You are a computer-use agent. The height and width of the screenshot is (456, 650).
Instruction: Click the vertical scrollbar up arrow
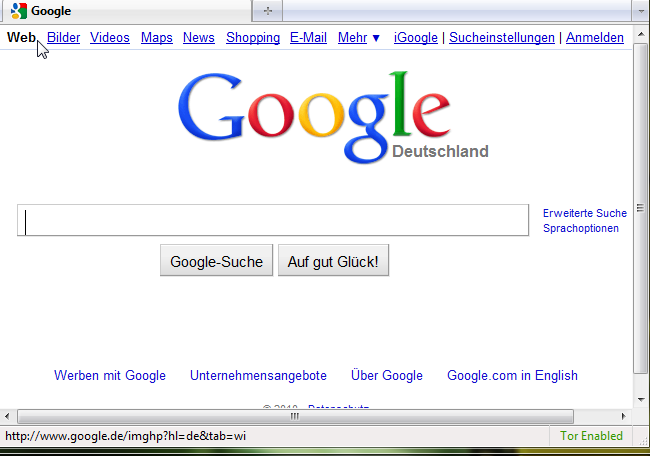coord(641,34)
